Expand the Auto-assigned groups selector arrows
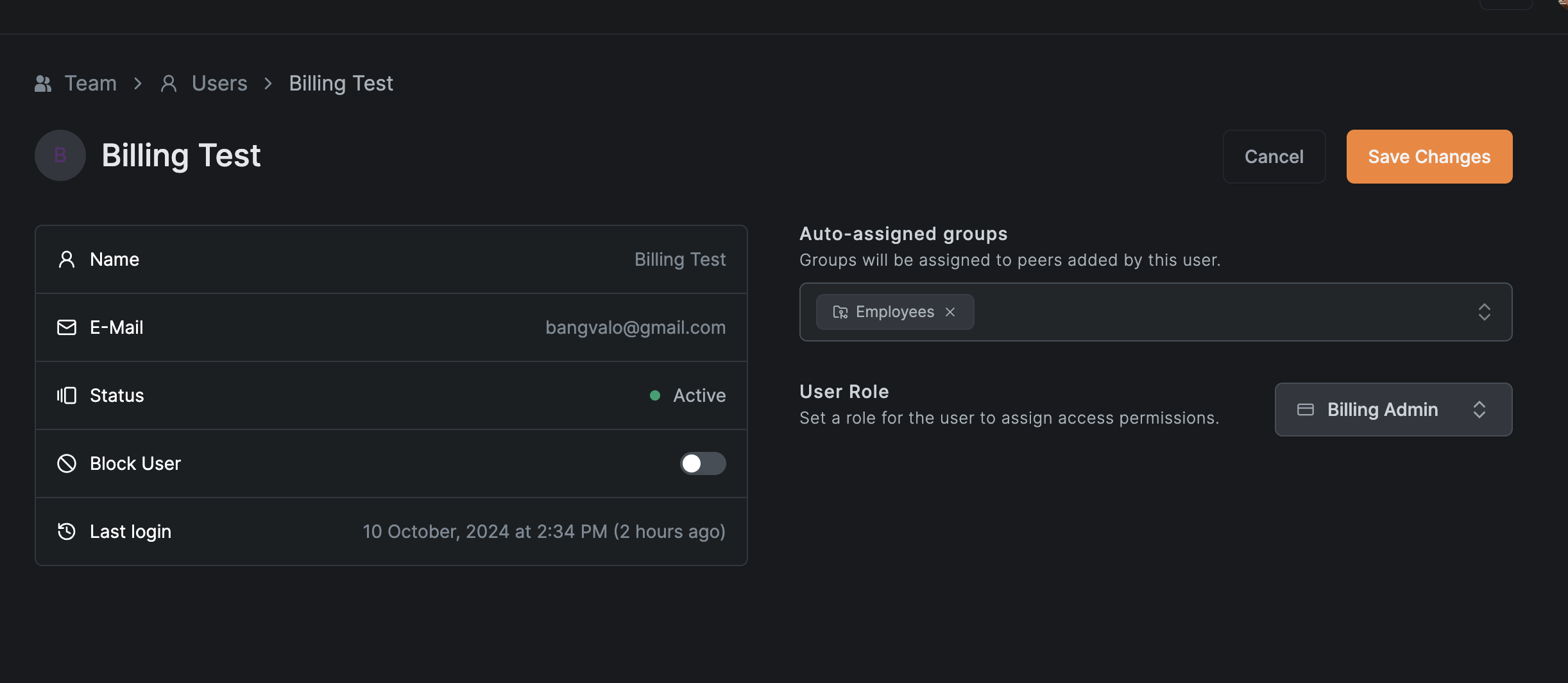Screen dimensions: 1568x683 tap(1484, 312)
